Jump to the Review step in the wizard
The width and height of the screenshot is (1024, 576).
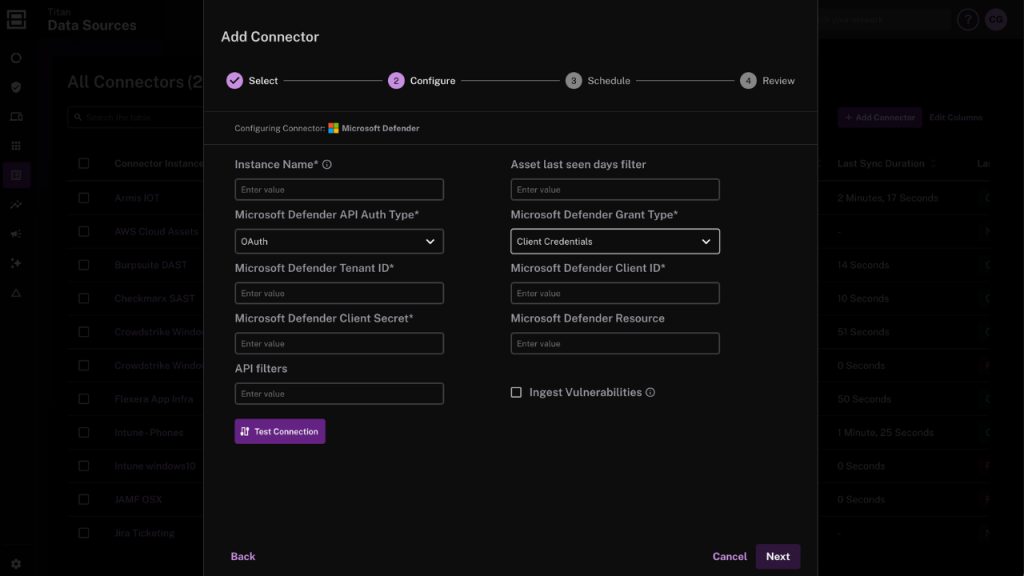768,81
